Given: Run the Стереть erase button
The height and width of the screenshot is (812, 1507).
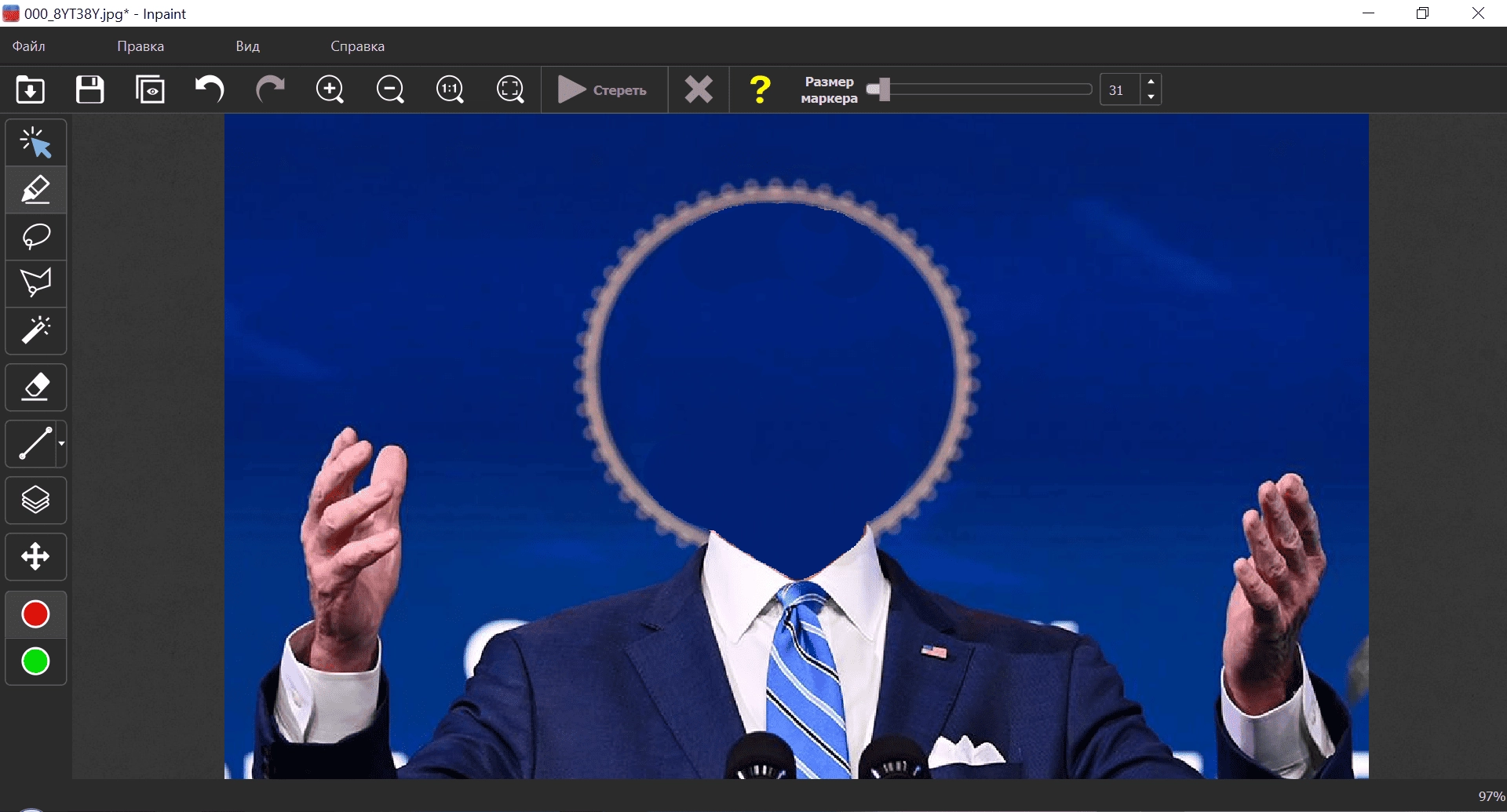Looking at the screenshot, I should (603, 90).
